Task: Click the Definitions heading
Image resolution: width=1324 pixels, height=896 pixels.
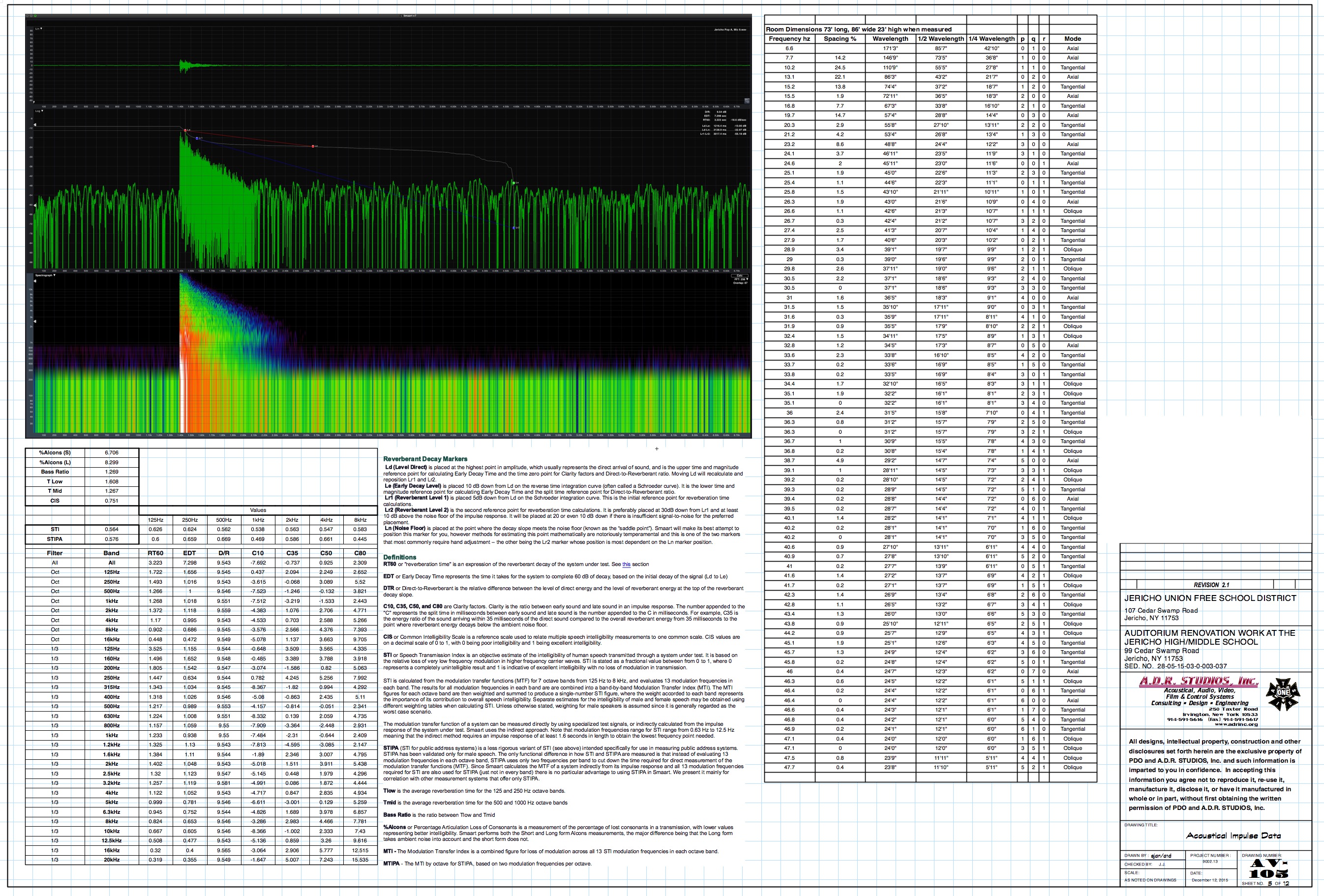Action: 399,557
